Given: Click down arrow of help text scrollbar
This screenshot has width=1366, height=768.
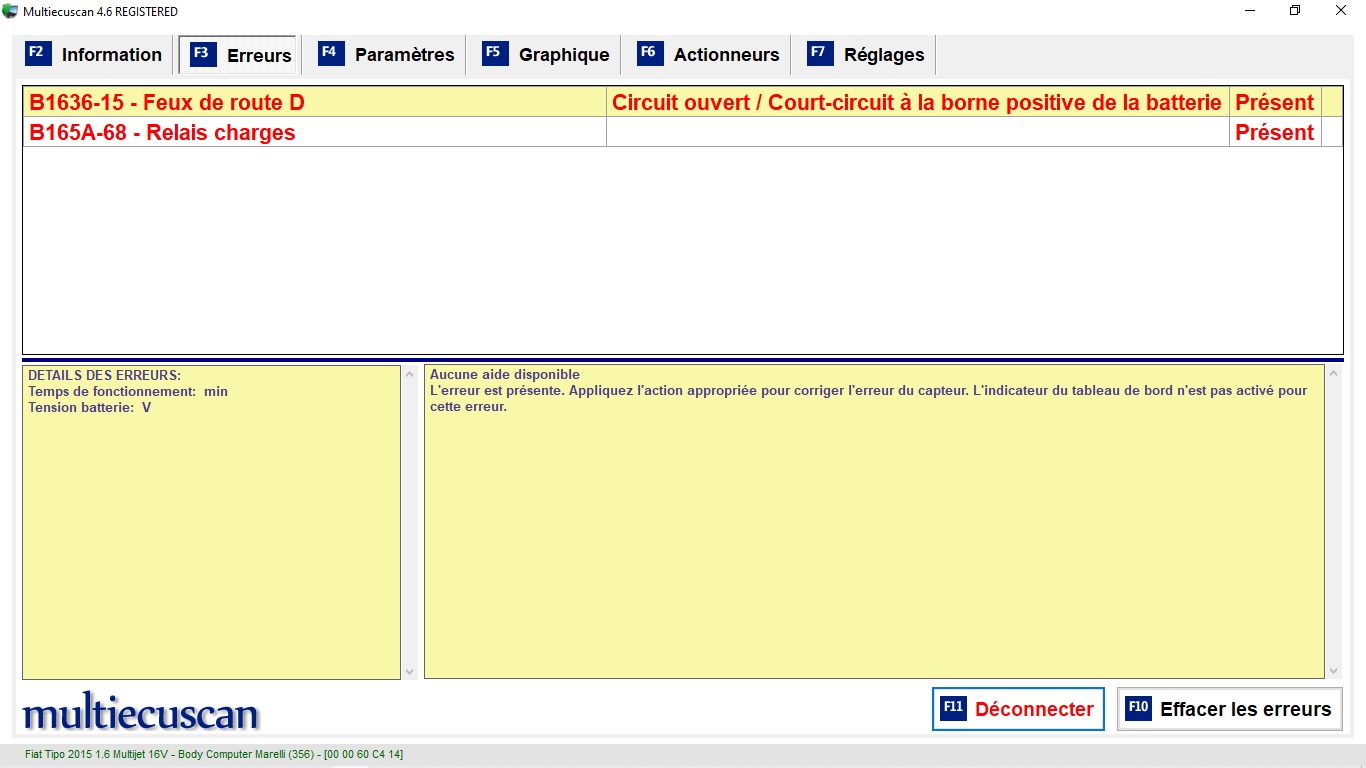Looking at the screenshot, I should coord(1333,671).
